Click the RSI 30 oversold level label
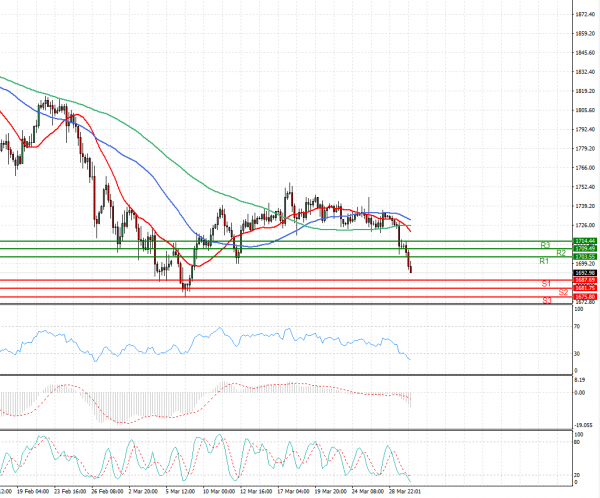Viewport: 600px width, 498px height. point(577,354)
